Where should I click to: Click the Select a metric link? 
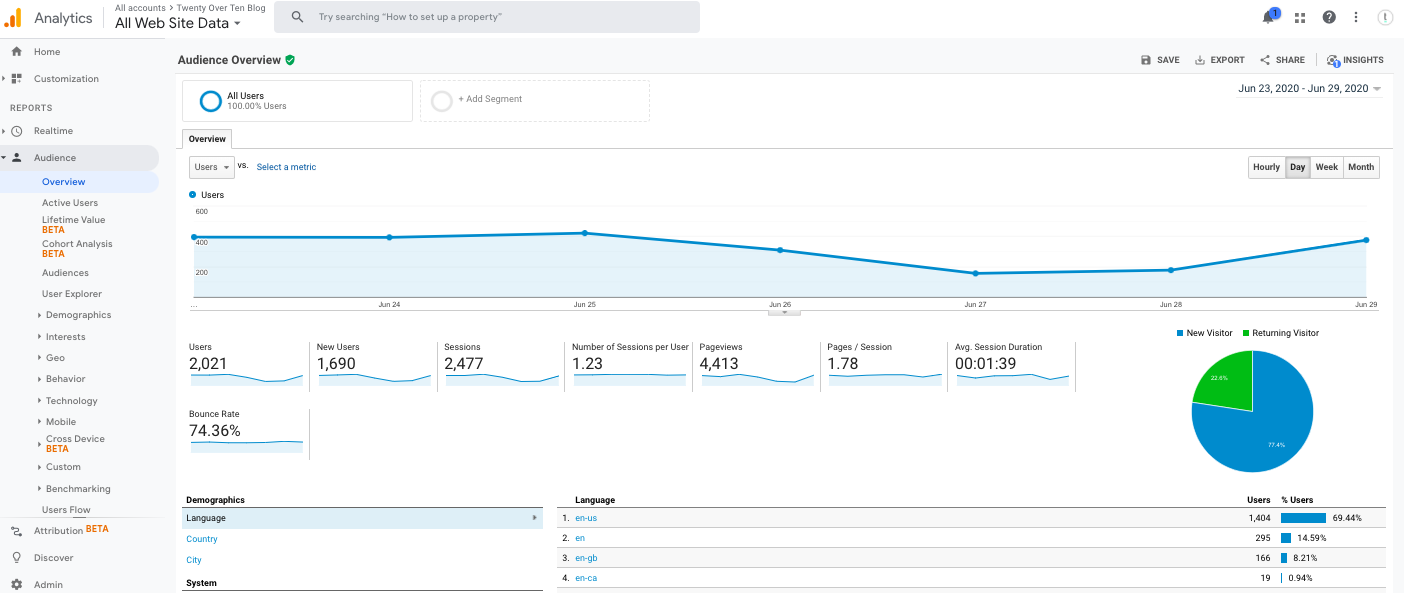pyautogui.click(x=286, y=167)
